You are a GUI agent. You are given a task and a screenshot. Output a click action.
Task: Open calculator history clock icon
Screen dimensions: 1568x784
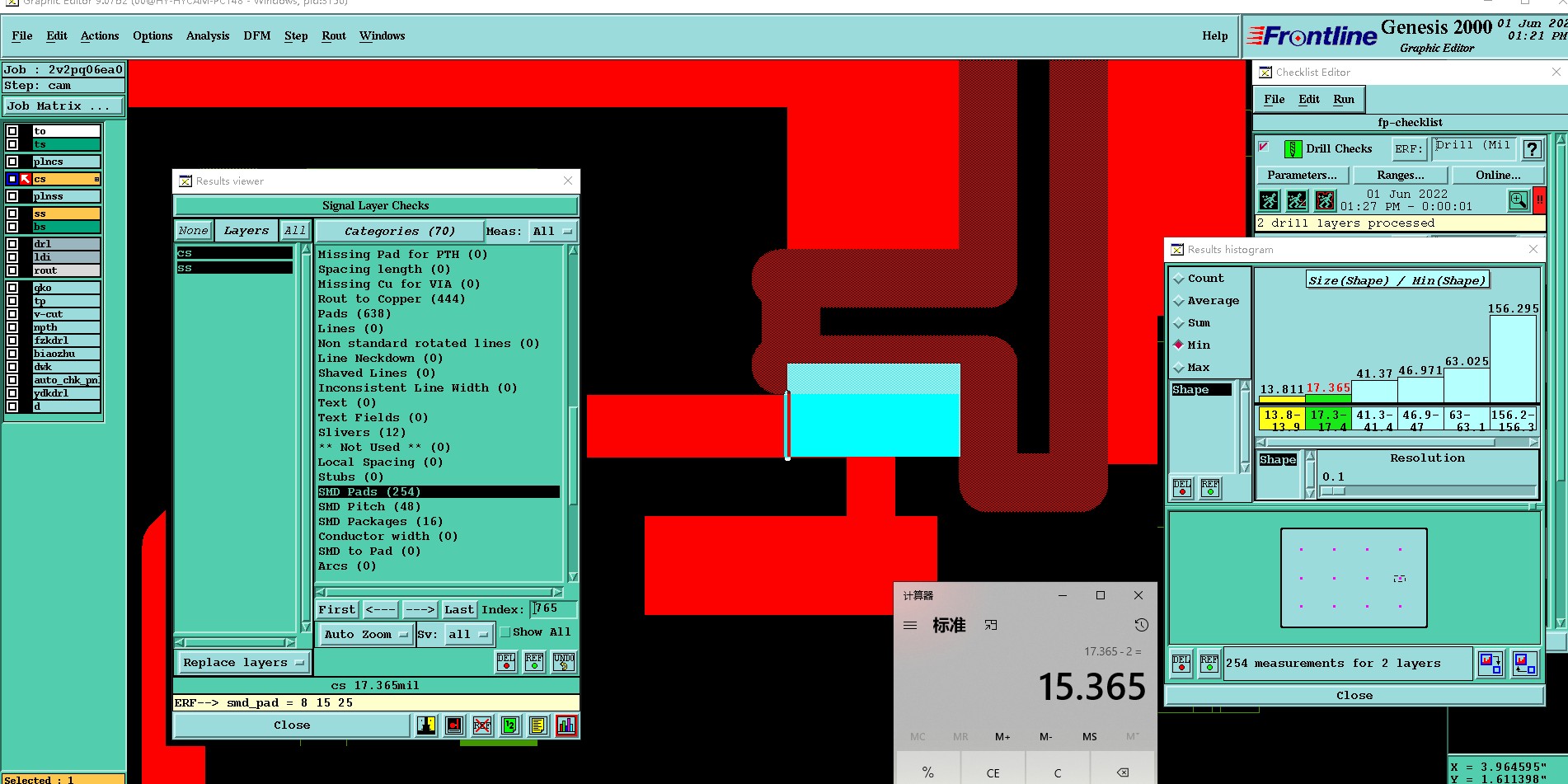tap(1141, 625)
